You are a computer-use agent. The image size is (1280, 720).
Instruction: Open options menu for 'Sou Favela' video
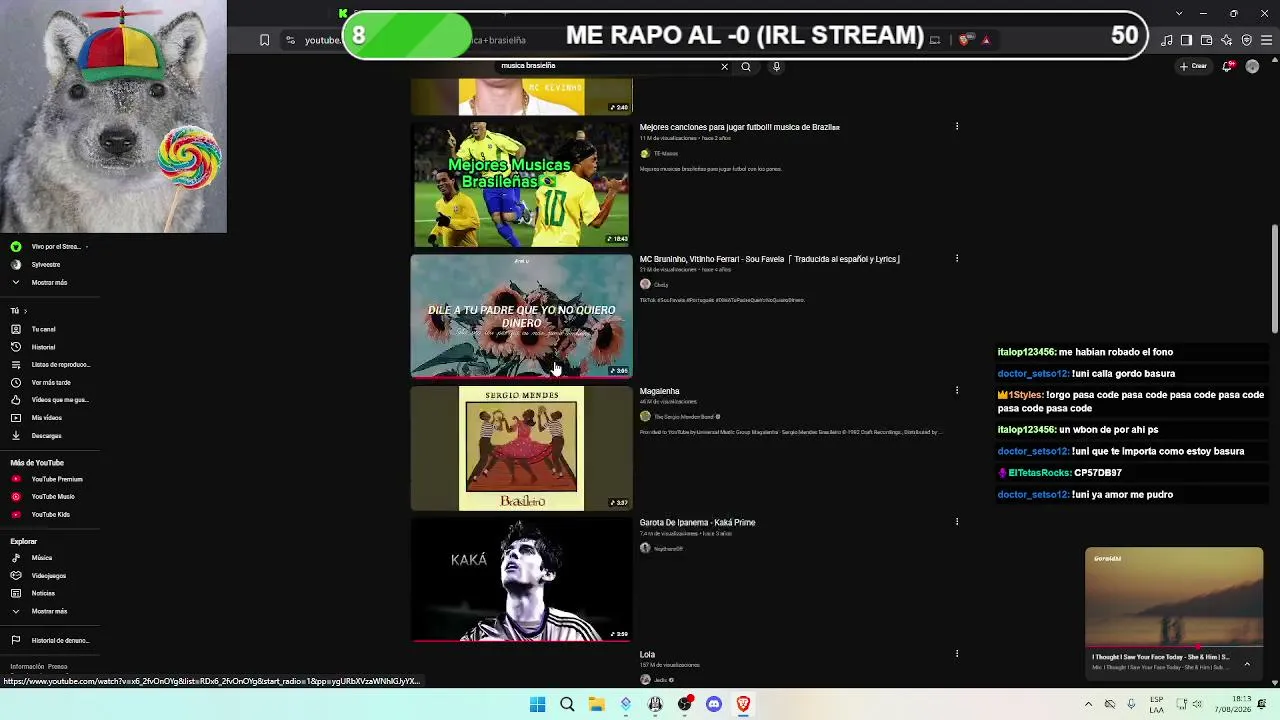[957, 259]
